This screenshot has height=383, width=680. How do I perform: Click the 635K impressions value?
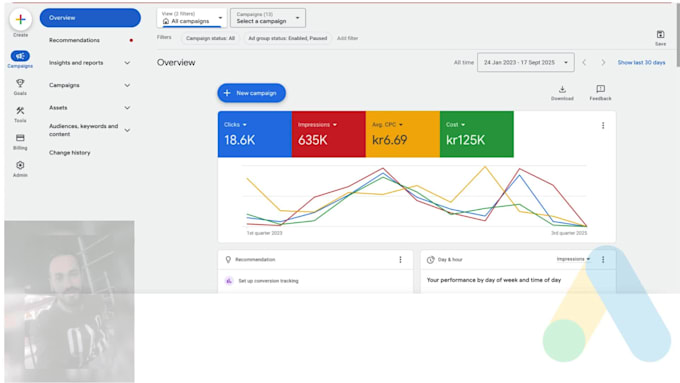(312, 140)
